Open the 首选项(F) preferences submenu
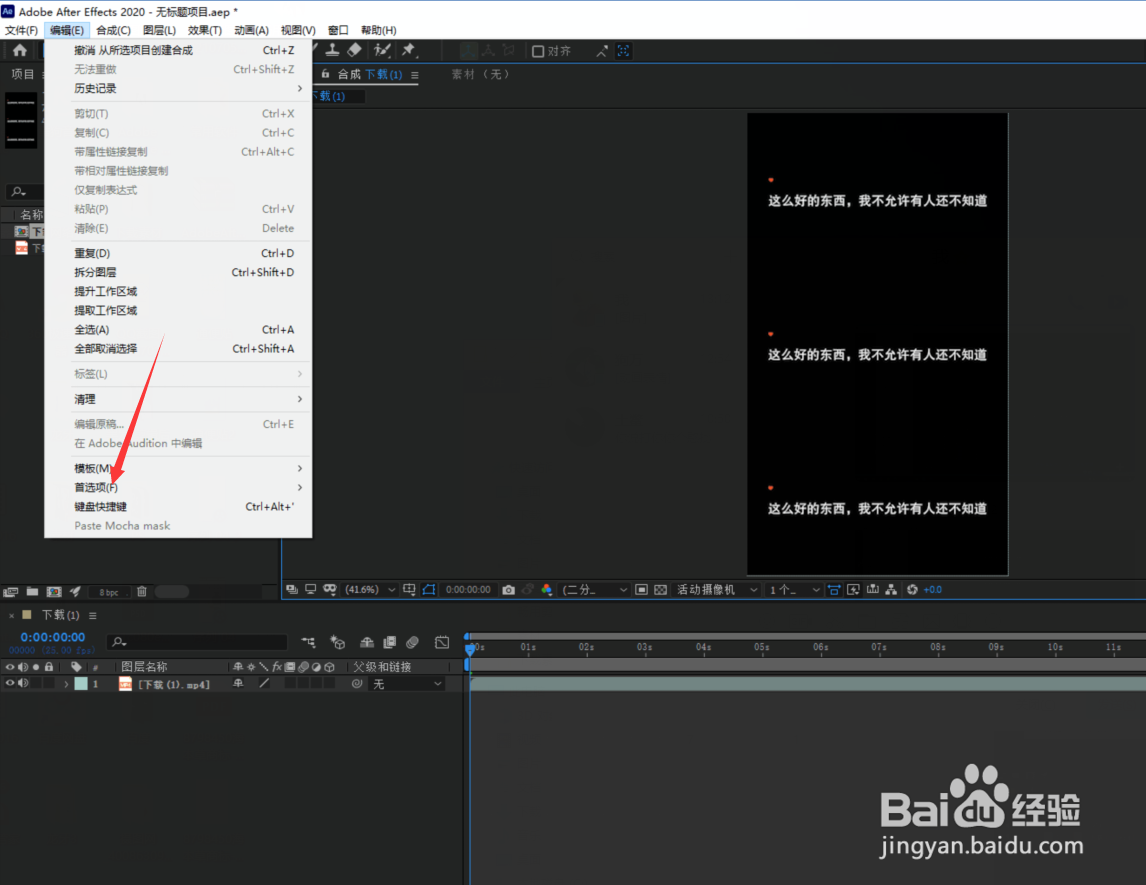This screenshot has height=885, width=1146. pos(189,487)
